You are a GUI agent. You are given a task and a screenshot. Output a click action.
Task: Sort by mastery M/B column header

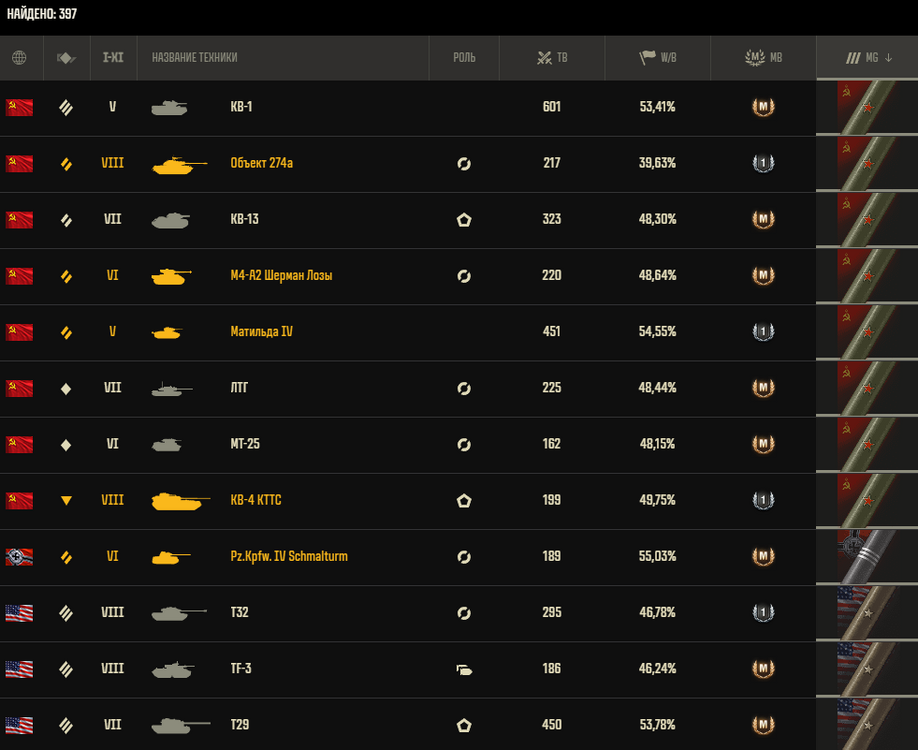pyautogui.click(x=763, y=57)
